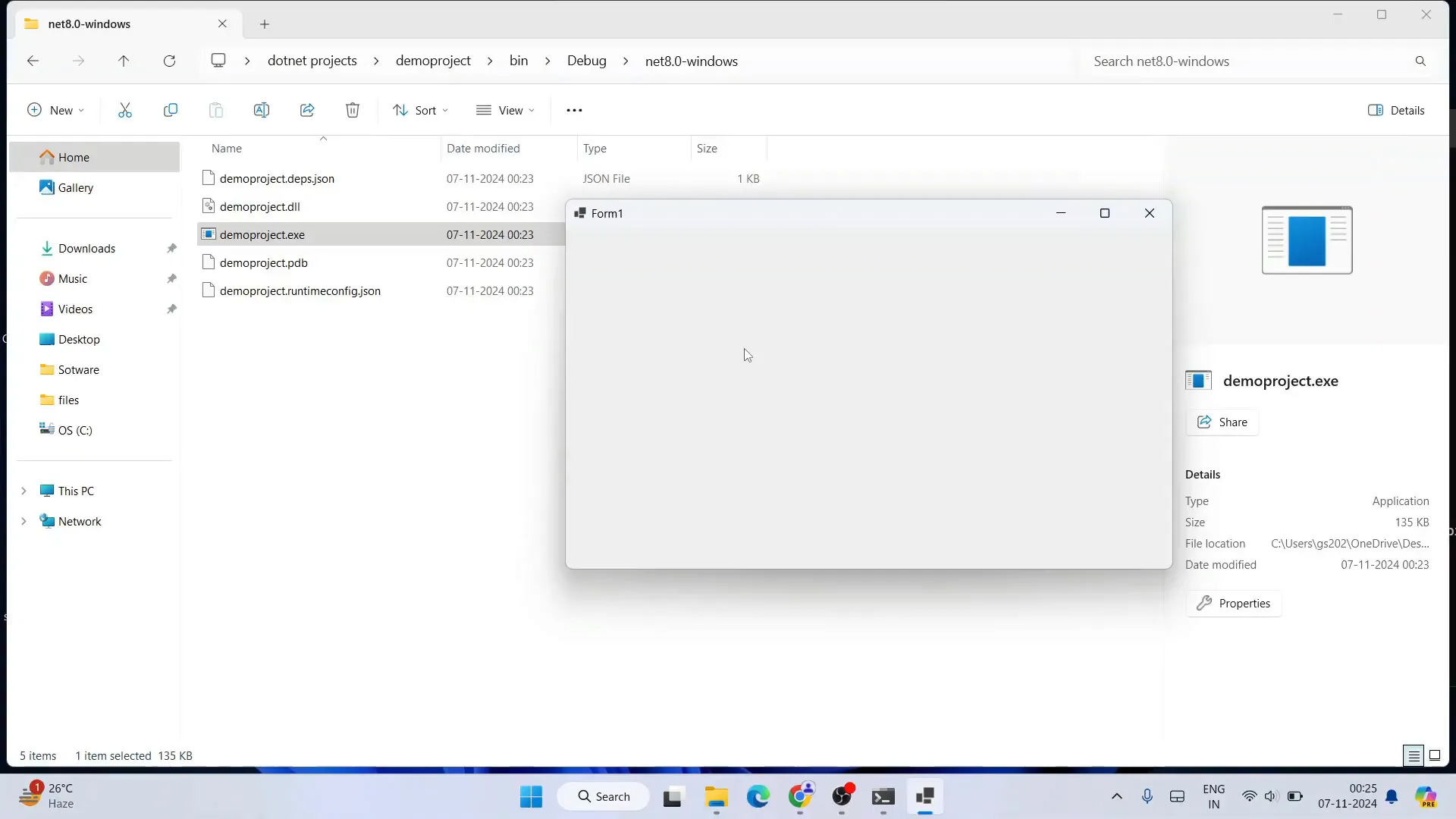
Task: Expand the Network tree node
Action: pos(24,522)
